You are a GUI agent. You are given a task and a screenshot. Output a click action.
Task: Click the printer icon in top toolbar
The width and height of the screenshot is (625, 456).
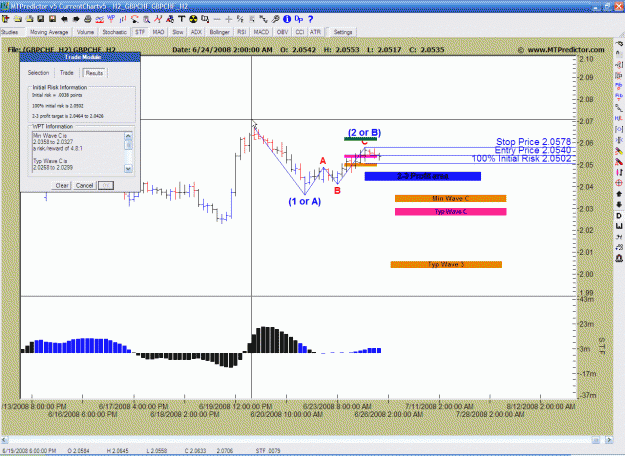88,19
